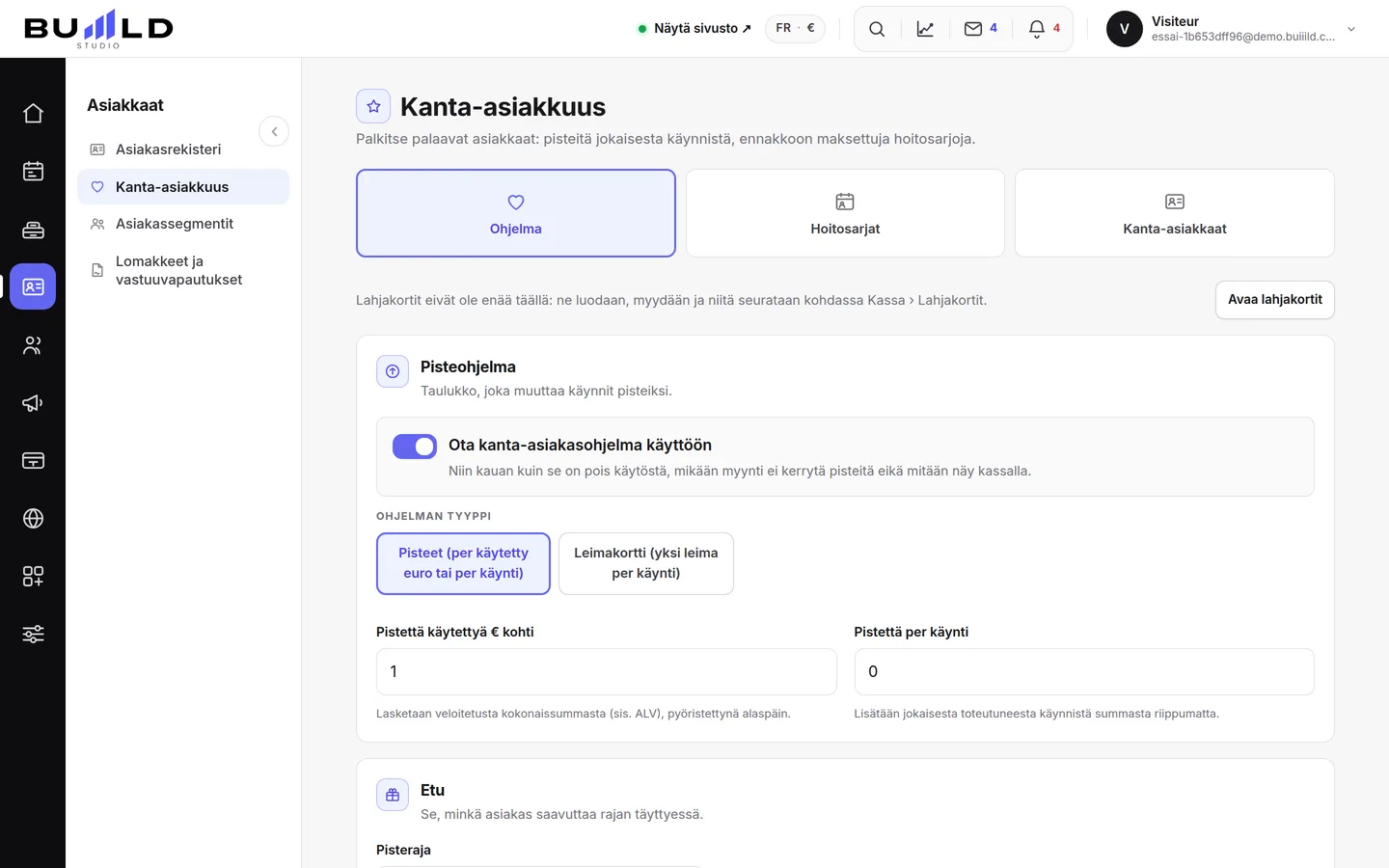1389x868 pixels.
Task: Select Leimakortti (yksi leima per käynti) type
Action: coord(646,563)
